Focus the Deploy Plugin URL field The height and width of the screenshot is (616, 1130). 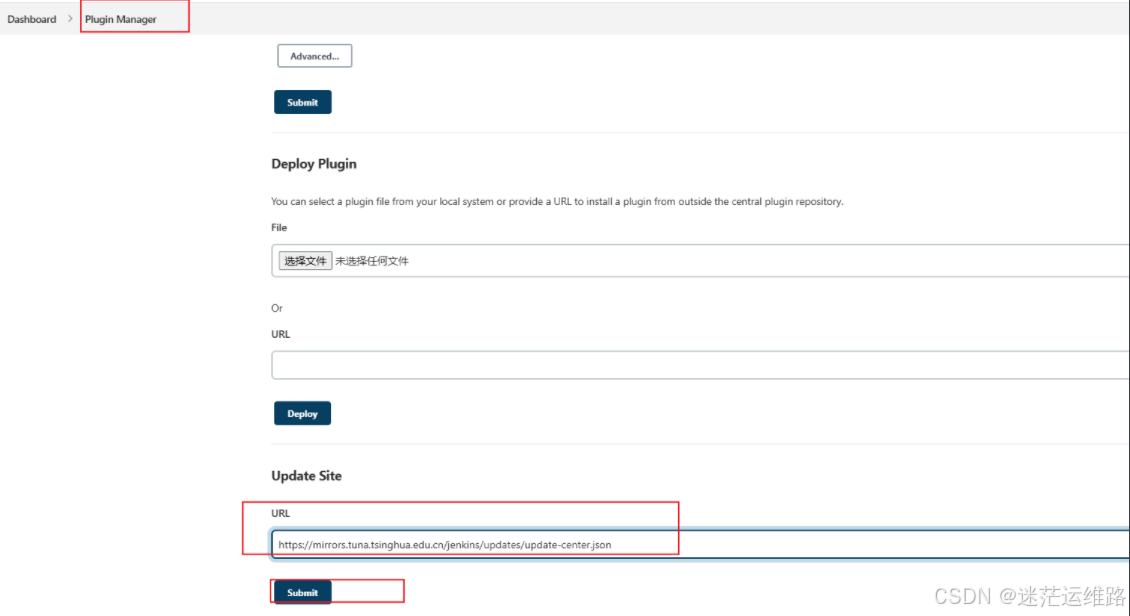(700, 365)
